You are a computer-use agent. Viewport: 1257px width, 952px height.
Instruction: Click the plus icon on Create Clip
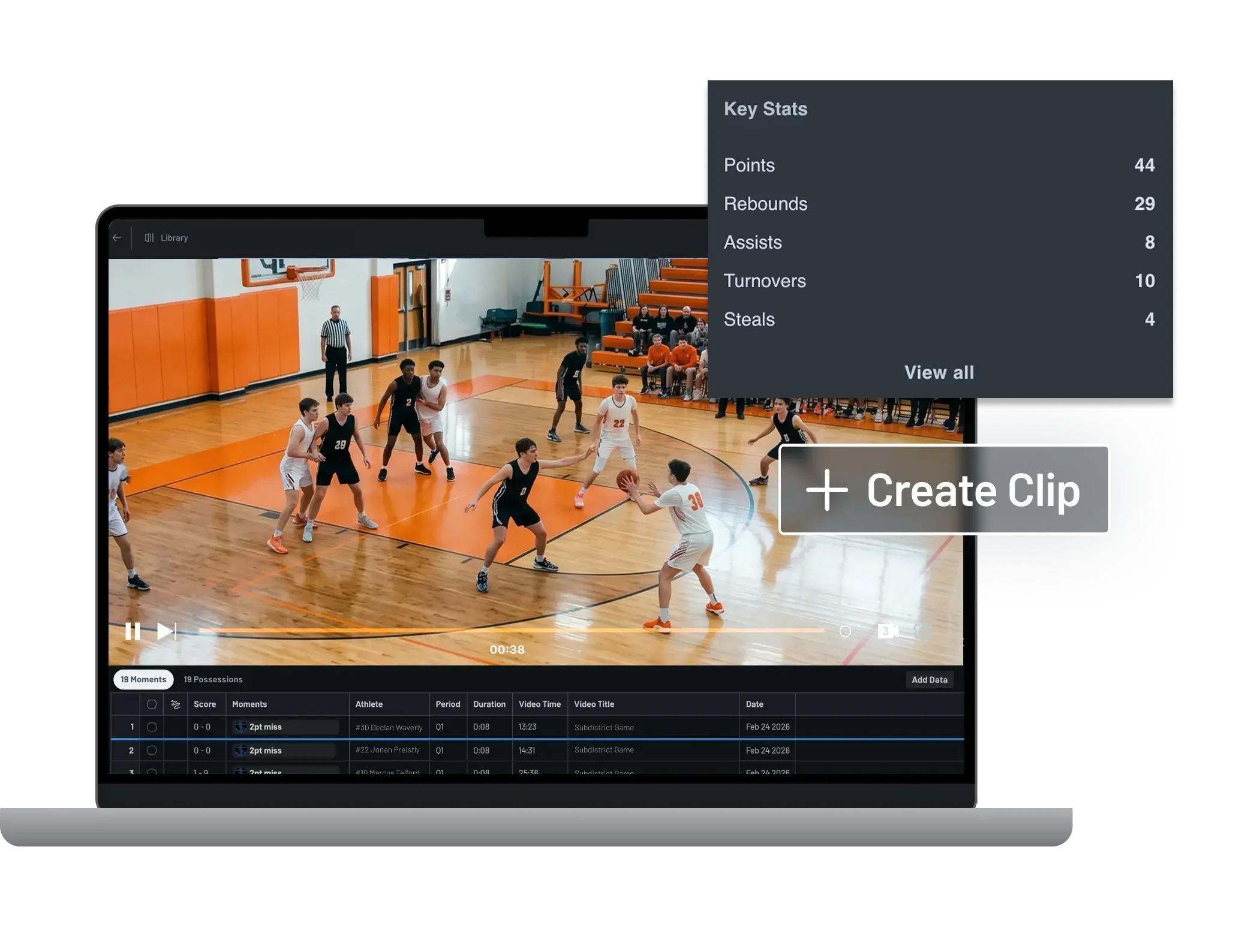[827, 490]
